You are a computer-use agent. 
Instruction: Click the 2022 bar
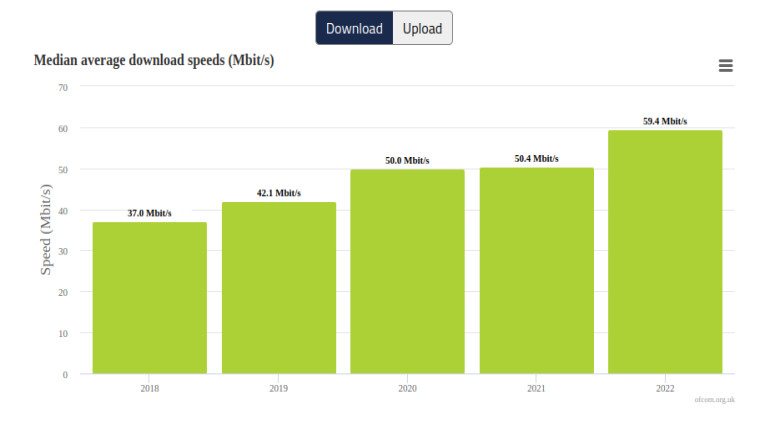(x=665, y=252)
